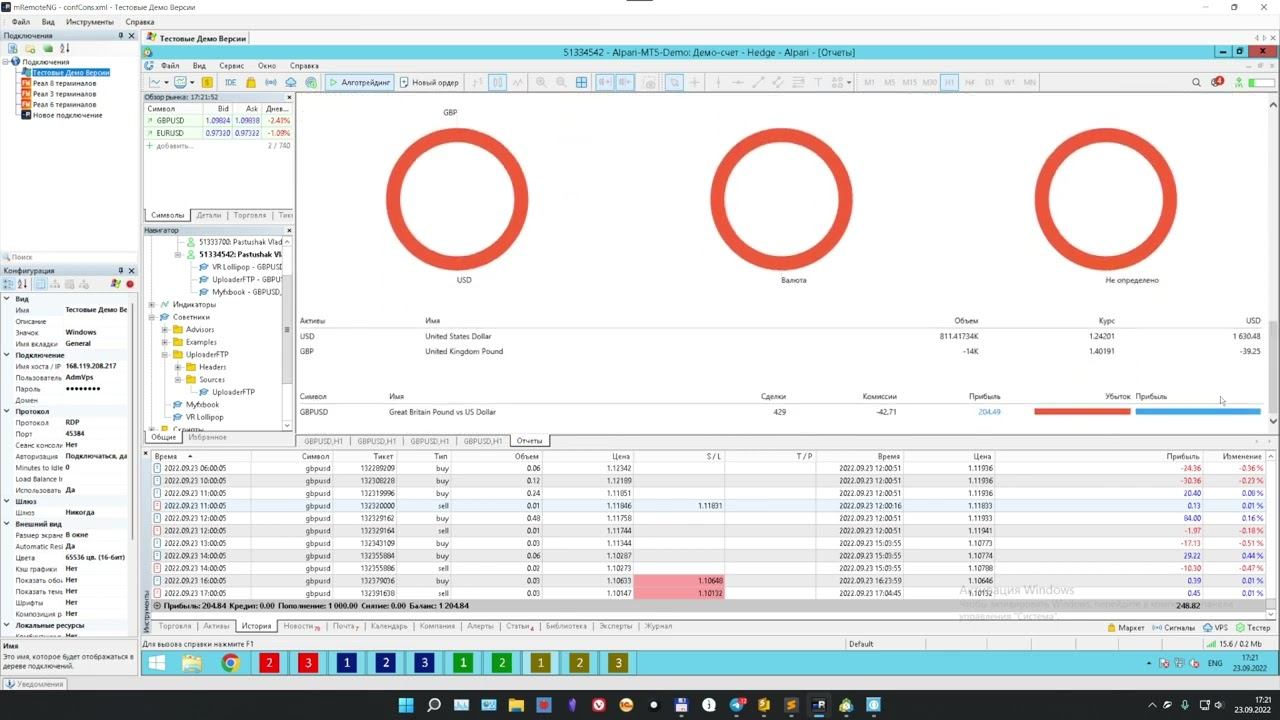Collapse the Советники tree node
Viewport: 1280px width, 720px height.
pos(152,317)
